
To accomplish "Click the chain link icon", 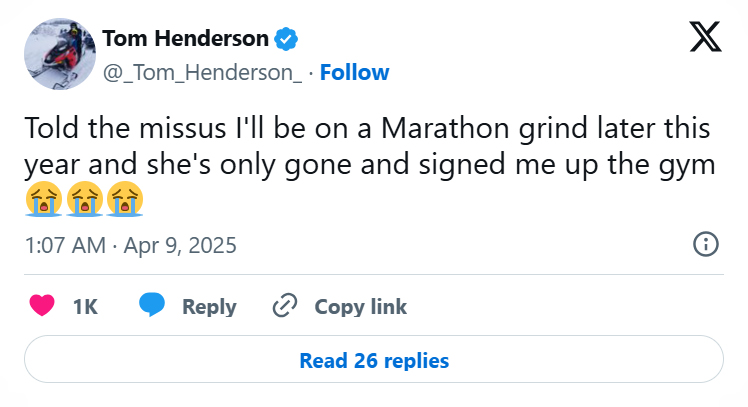I will (286, 306).
